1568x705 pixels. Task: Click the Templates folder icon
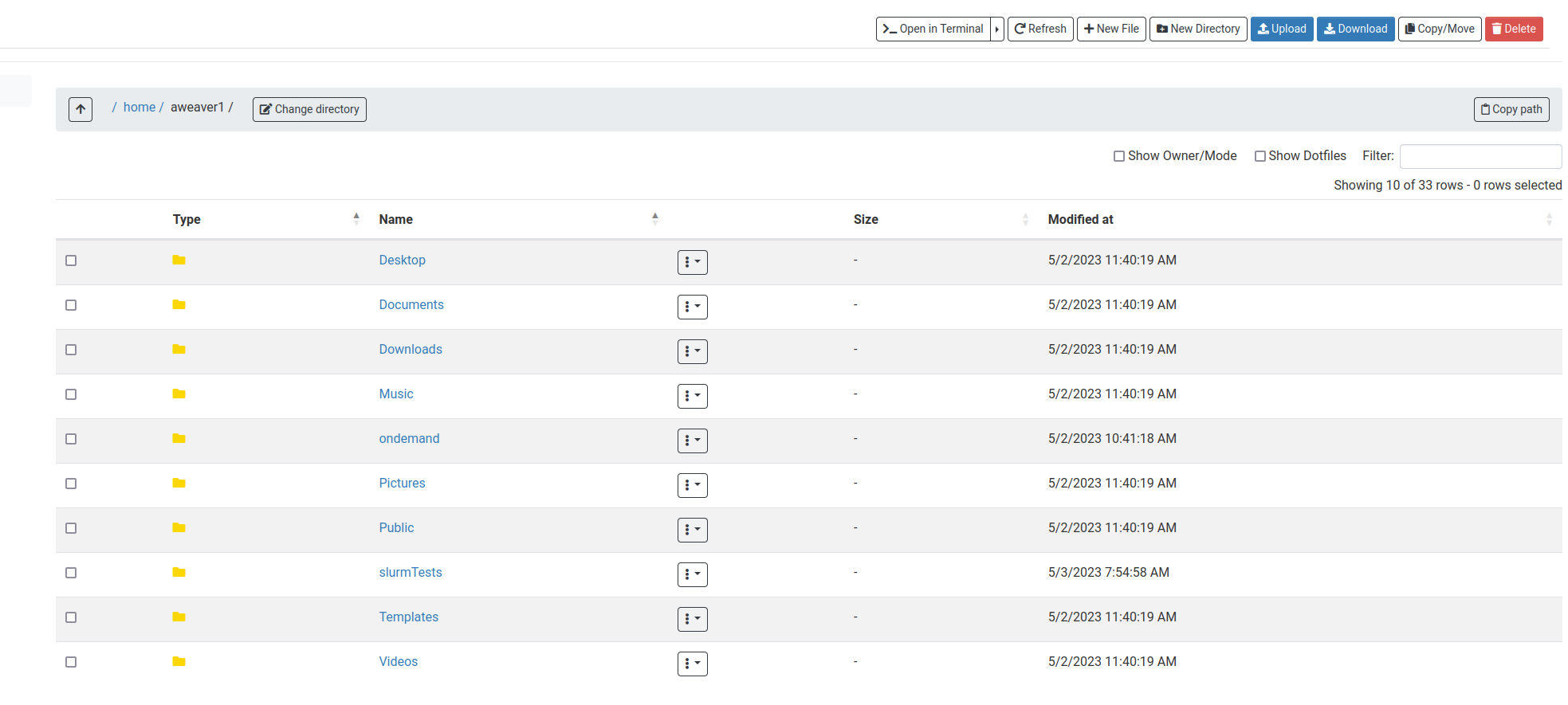[x=179, y=617]
